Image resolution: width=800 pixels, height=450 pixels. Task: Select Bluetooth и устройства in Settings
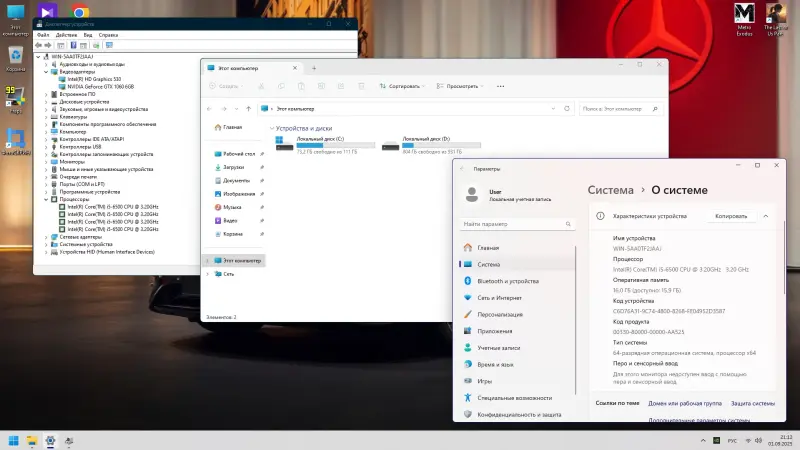[x=517, y=281]
